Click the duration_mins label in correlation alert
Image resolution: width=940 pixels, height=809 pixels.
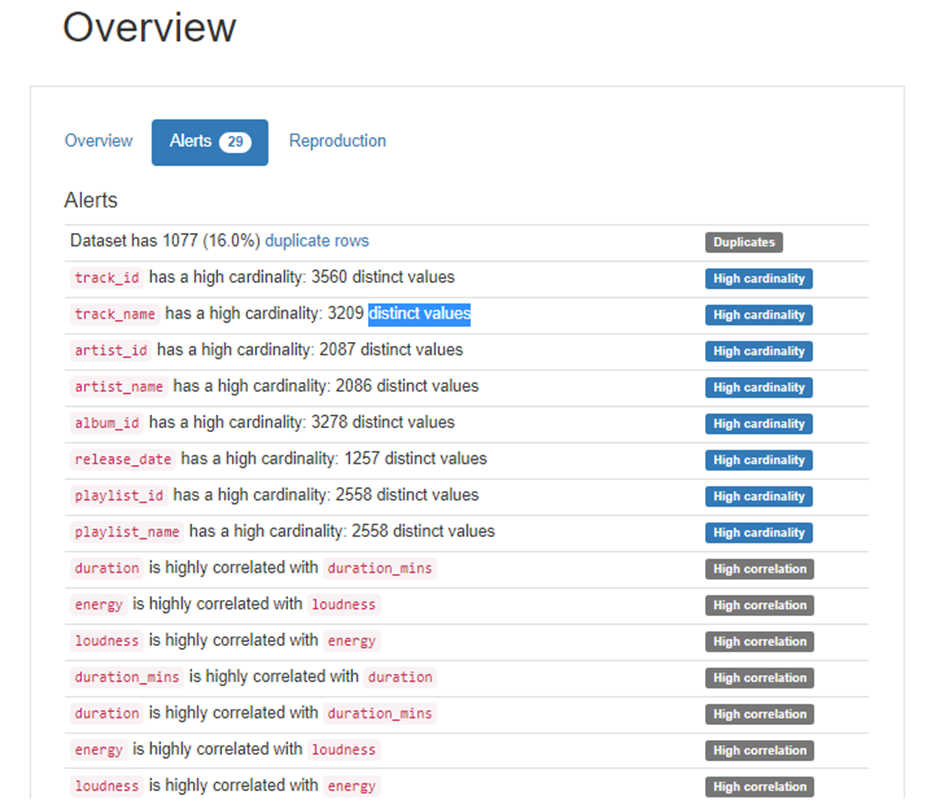[380, 569]
